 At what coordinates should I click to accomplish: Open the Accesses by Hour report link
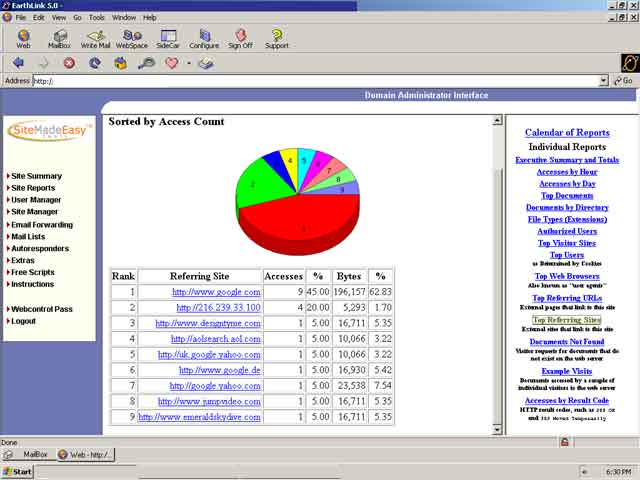pos(567,172)
